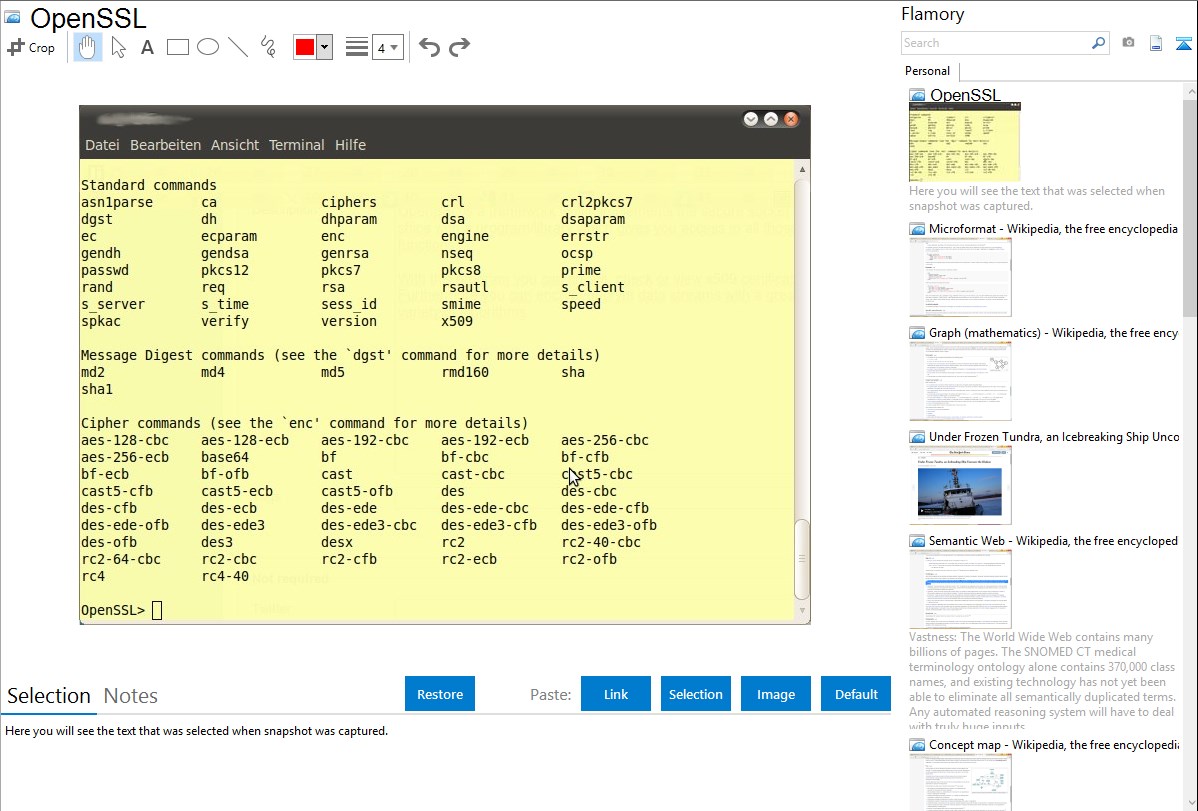Viewport: 1198px width, 811px height.
Task: Click the red color swatch
Action: 304,47
